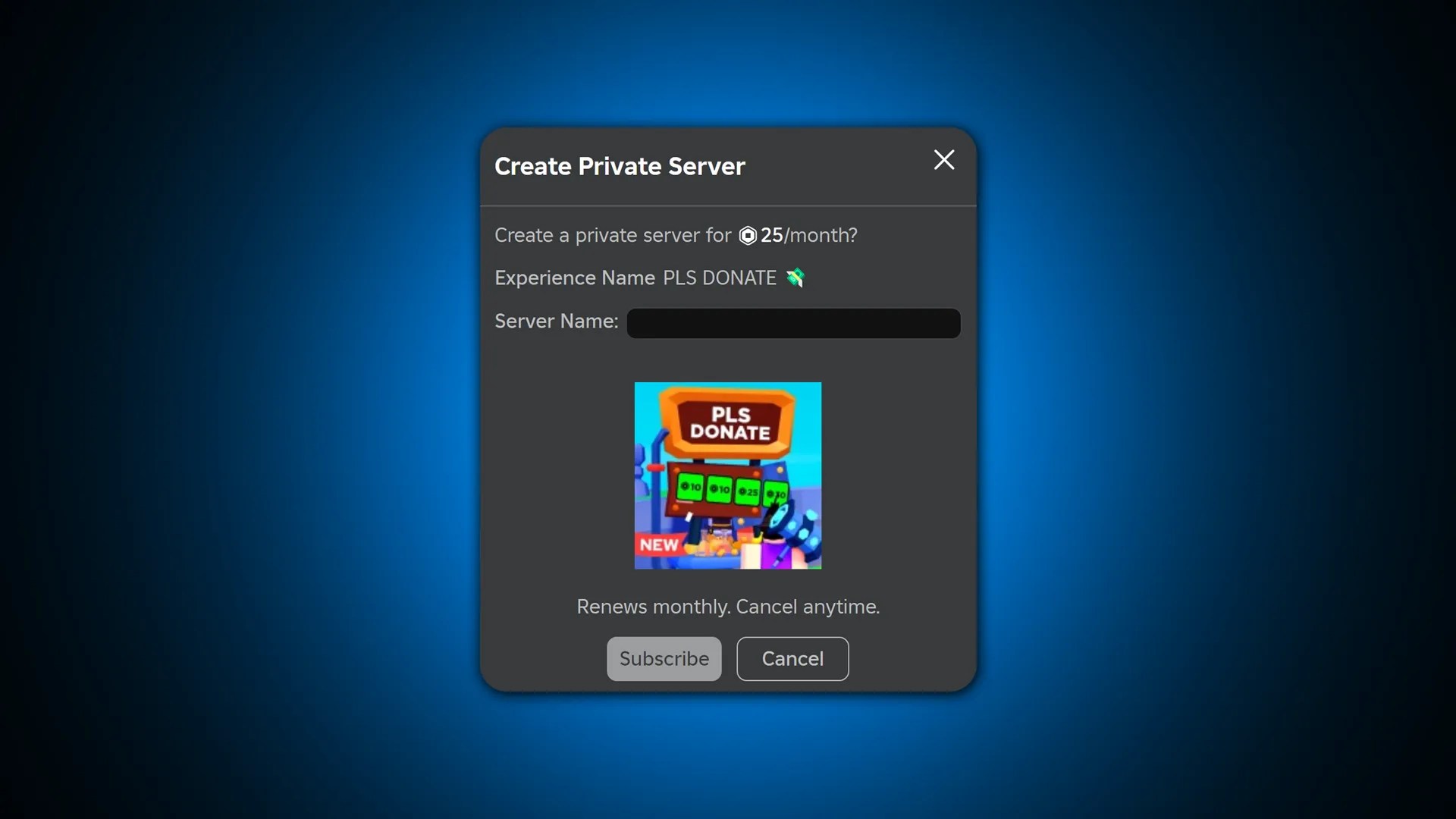Click the Server Name label

555,322
